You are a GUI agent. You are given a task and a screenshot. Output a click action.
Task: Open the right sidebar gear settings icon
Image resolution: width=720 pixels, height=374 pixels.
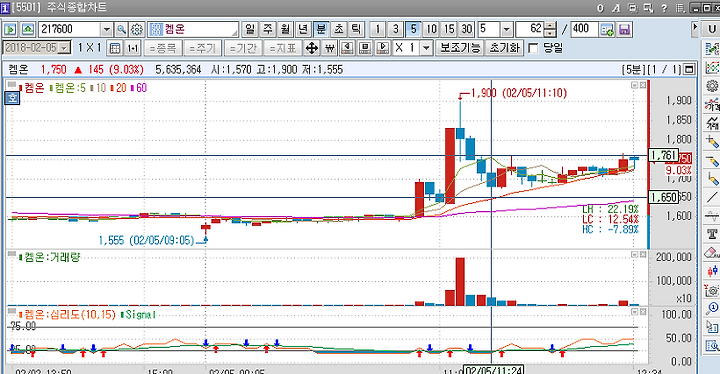[x=712, y=86]
